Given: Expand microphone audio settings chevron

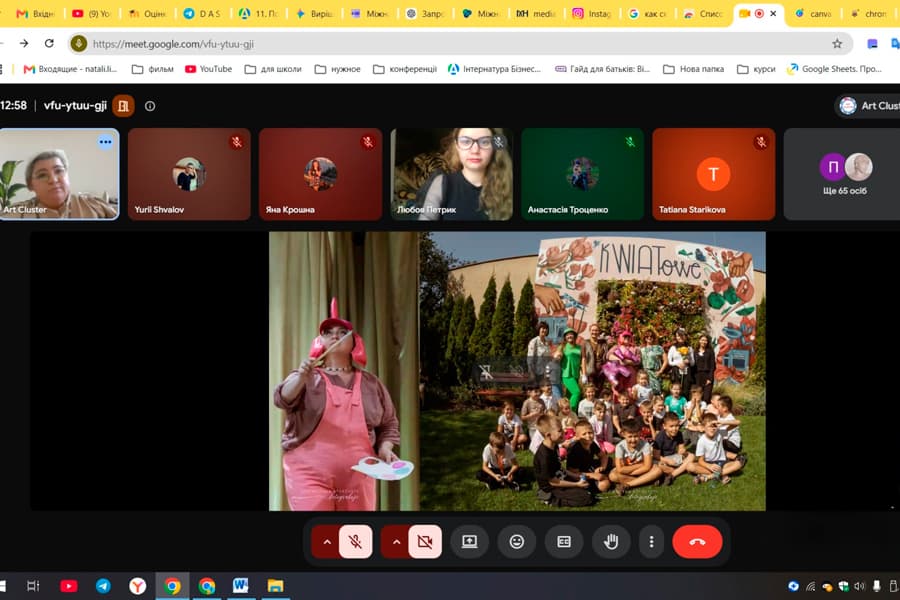Looking at the screenshot, I should (327, 541).
